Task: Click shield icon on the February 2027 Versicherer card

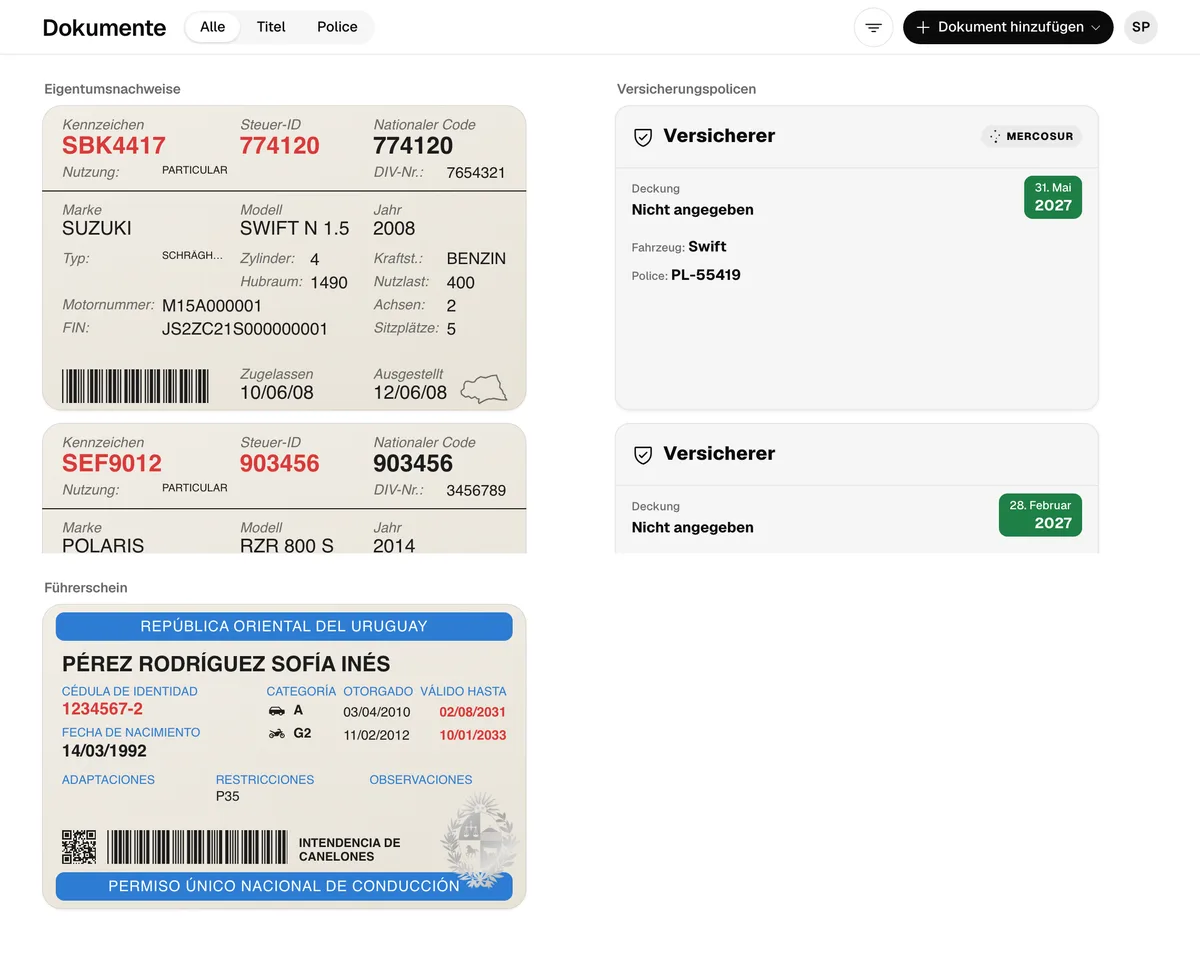Action: [643, 455]
